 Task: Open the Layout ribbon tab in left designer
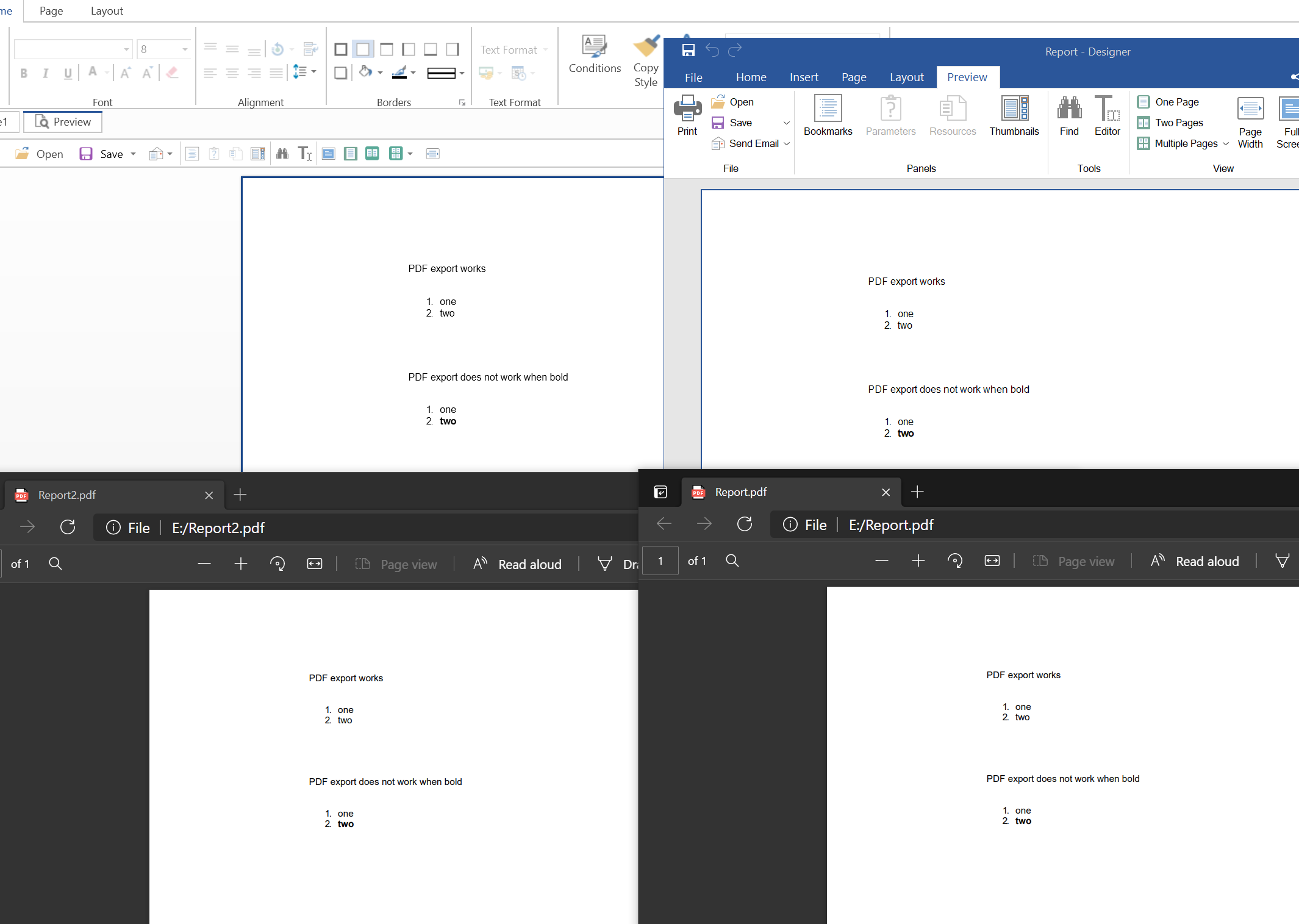[107, 11]
